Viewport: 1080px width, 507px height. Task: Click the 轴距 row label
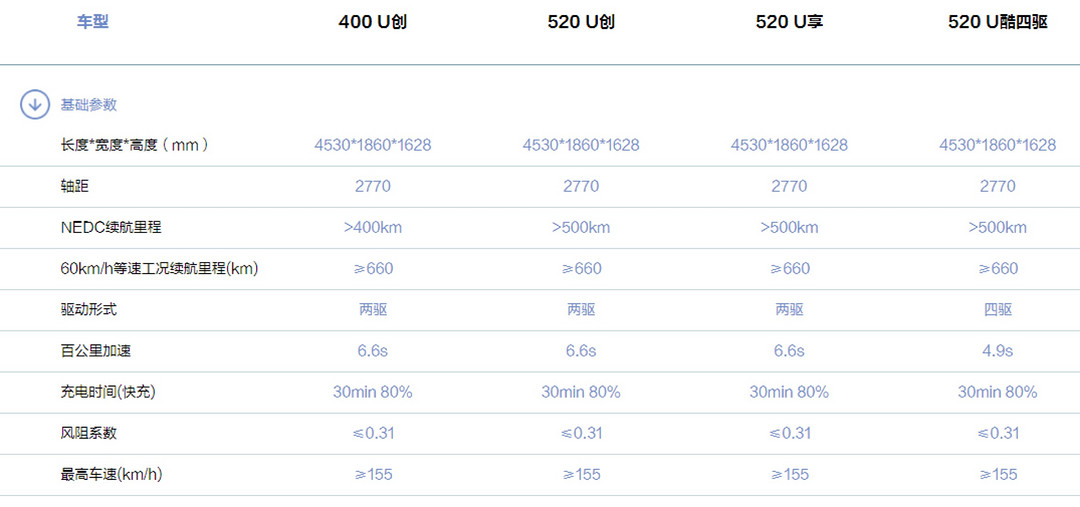(x=74, y=186)
